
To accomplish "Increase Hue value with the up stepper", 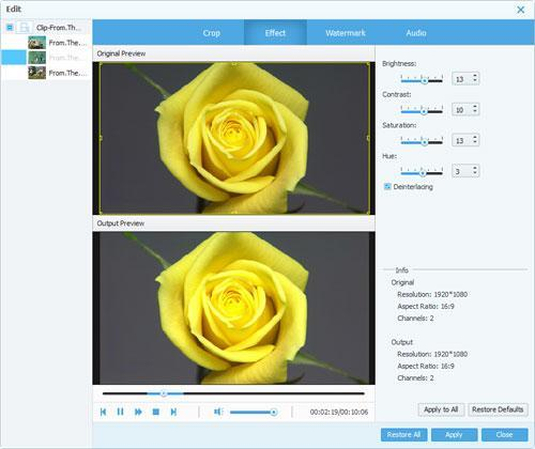I will [x=475, y=168].
